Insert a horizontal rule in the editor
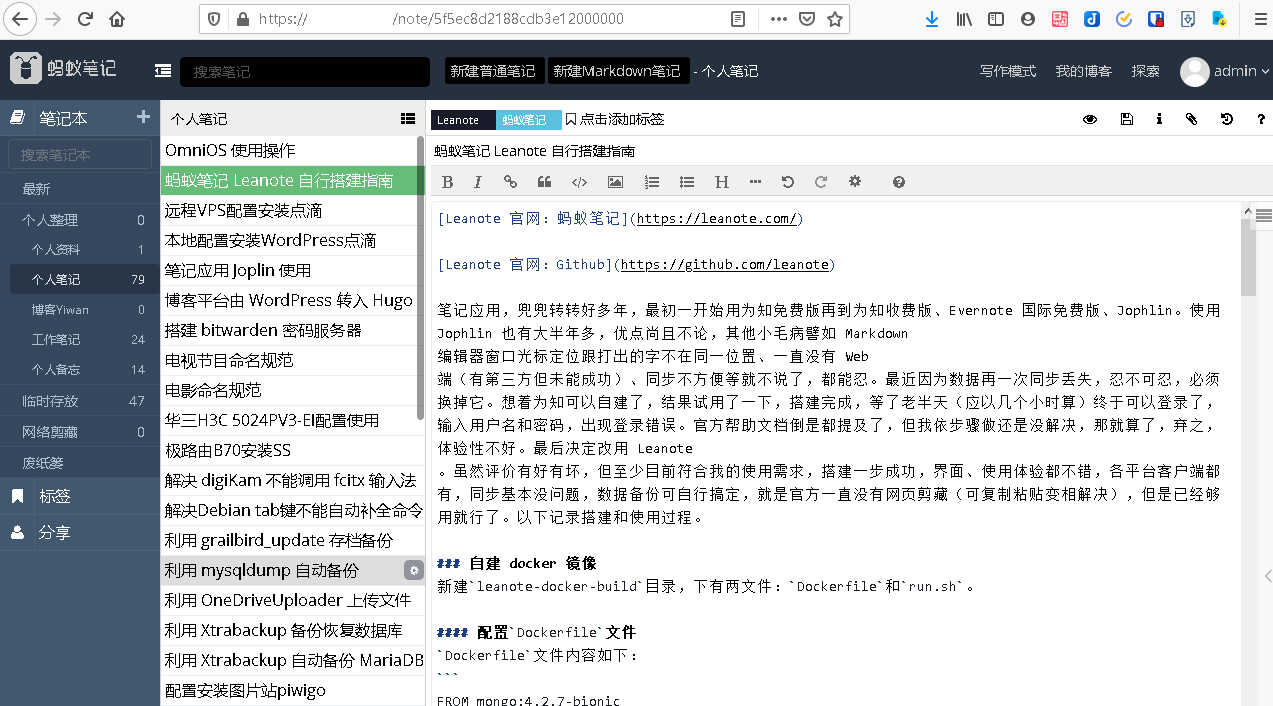Image resolution: width=1273 pixels, height=706 pixels. click(x=755, y=182)
